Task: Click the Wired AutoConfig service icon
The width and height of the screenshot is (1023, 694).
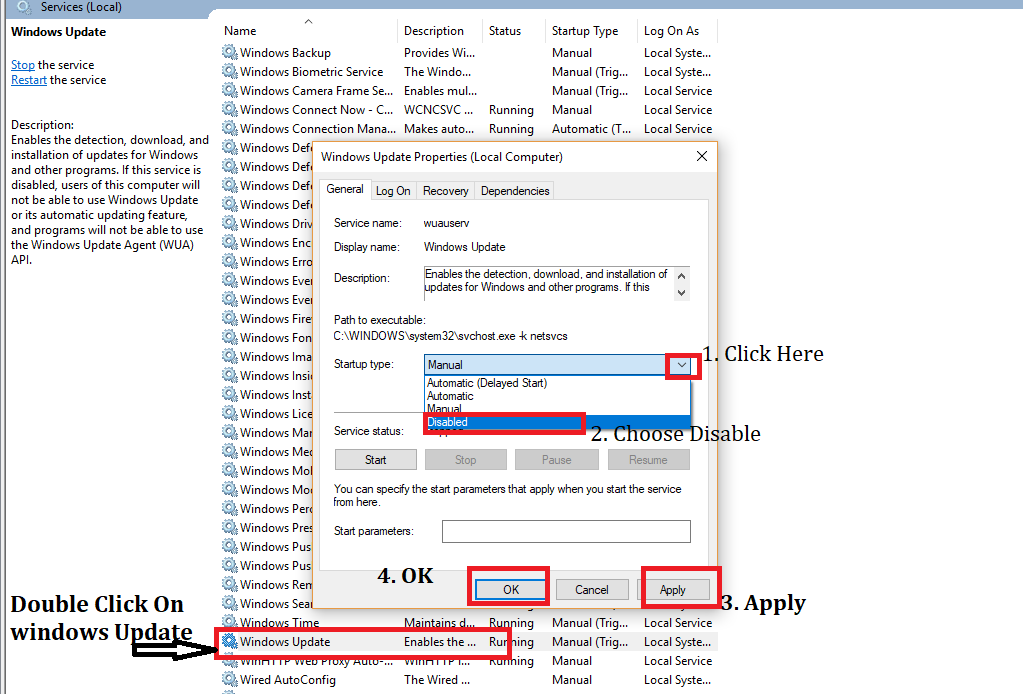Action: 231,679
